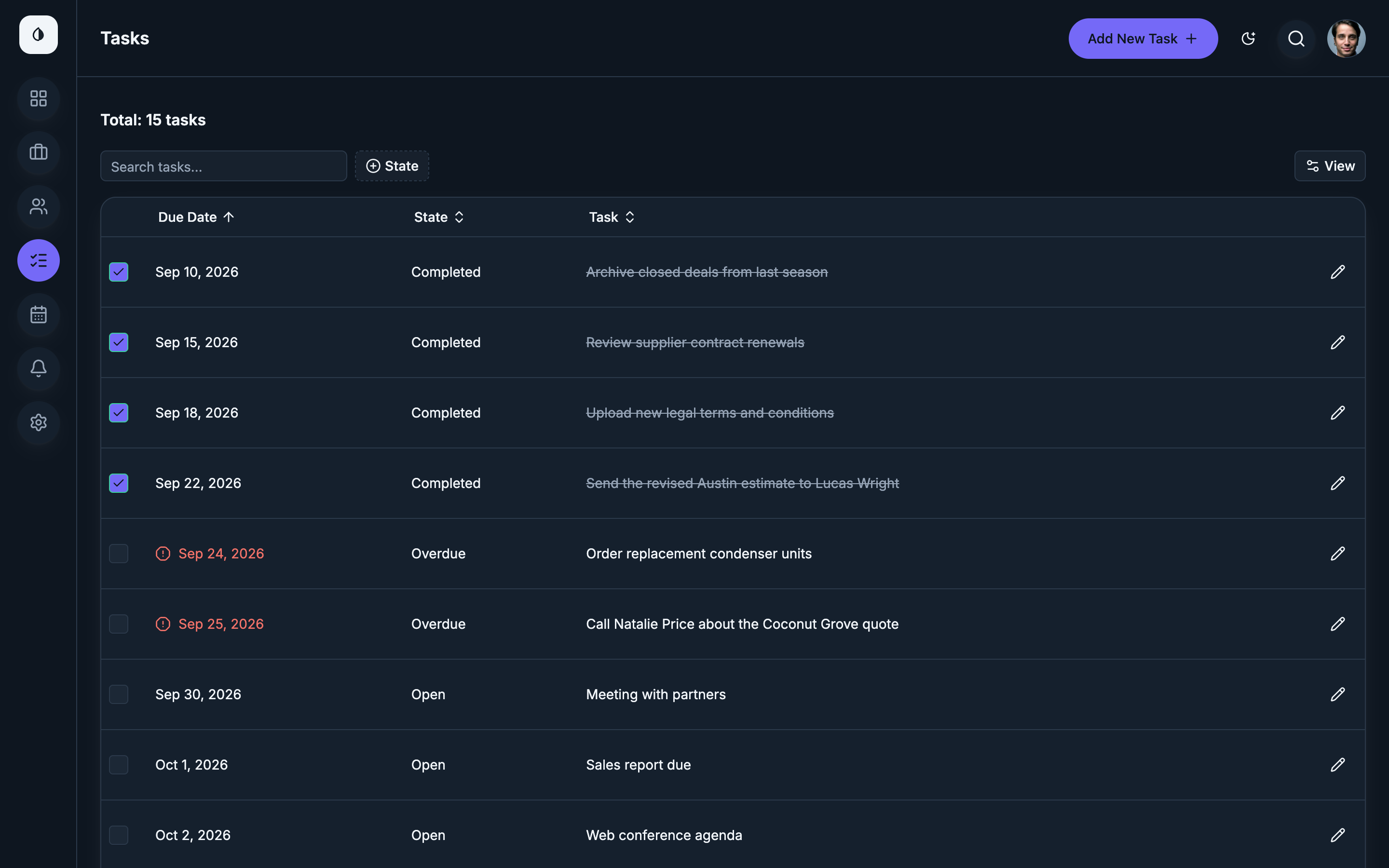The image size is (1389, 868).
Task: Open the briefcase icon in sidebar
Action: (39, 153)
